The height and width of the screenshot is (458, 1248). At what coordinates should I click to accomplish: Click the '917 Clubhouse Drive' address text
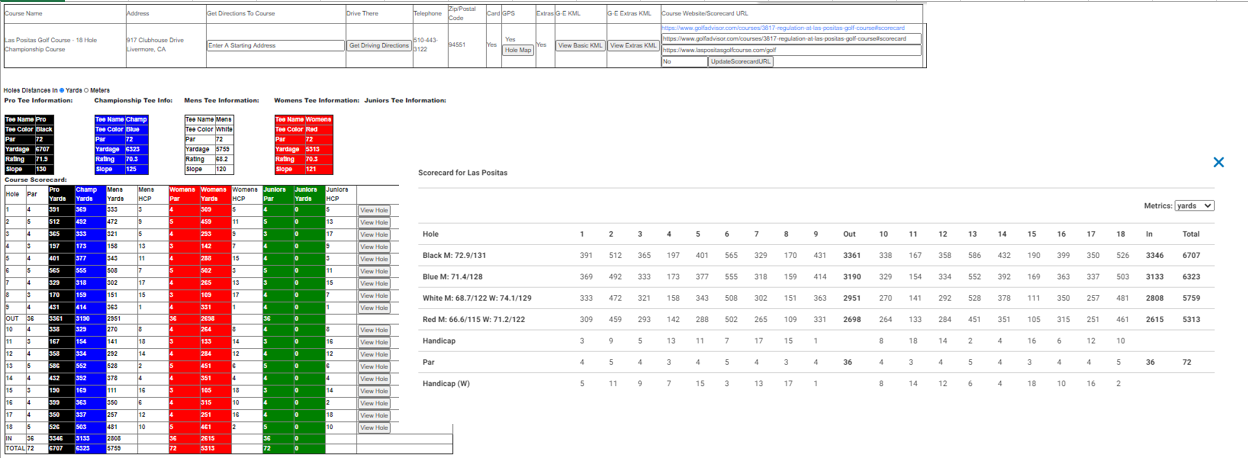(155, 40)
